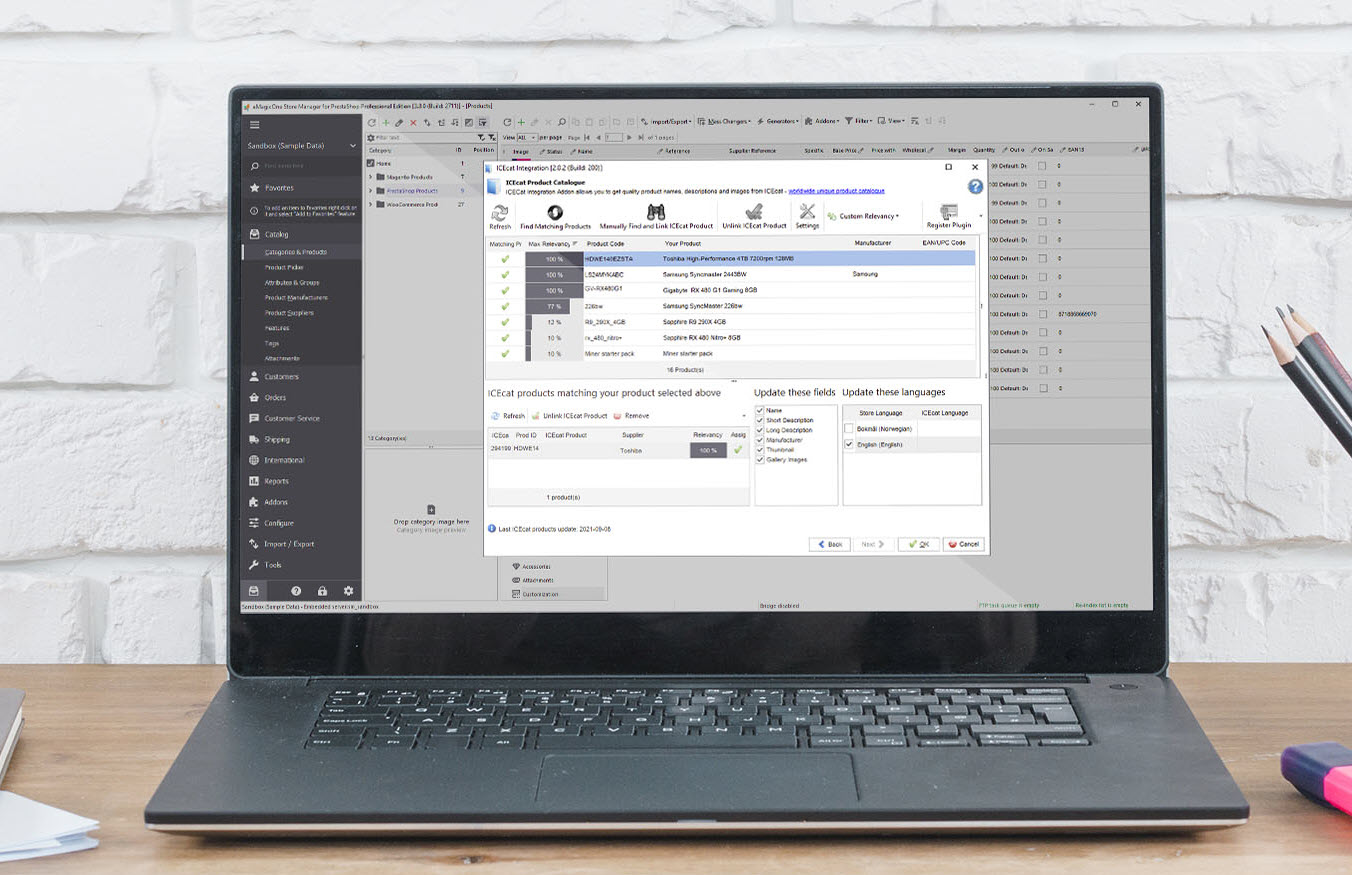1352x875 pixels.
Task: Click the Filter text input field
Action: [x=425, y=138]
